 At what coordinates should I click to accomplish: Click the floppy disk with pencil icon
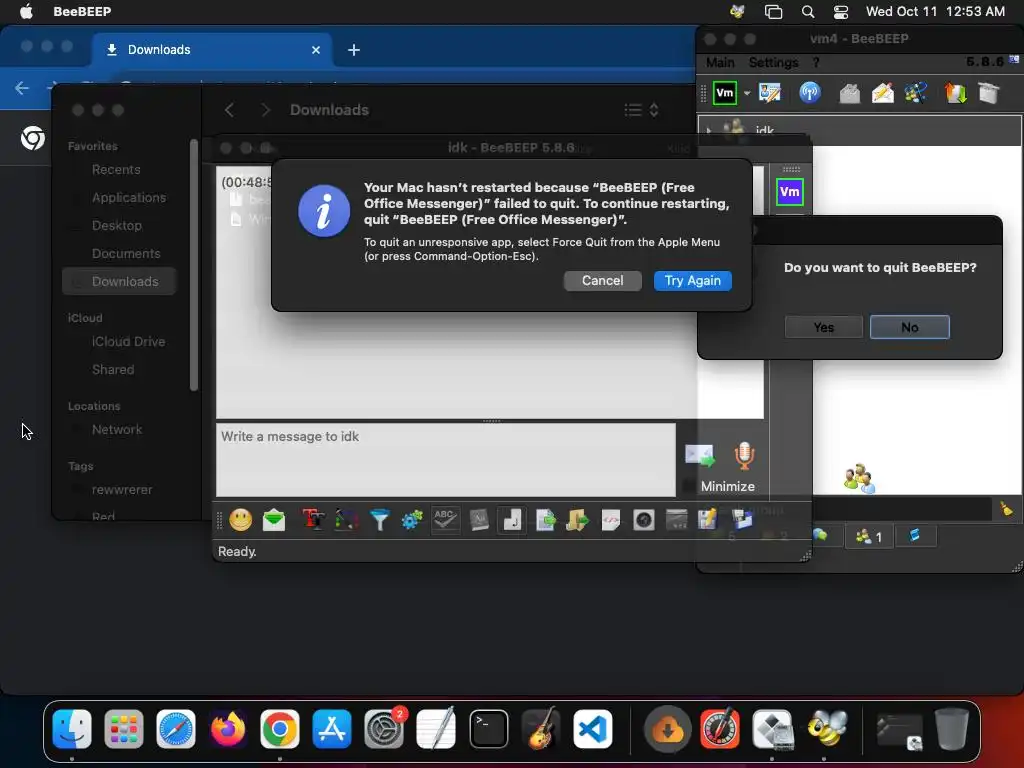pos(708,520)
